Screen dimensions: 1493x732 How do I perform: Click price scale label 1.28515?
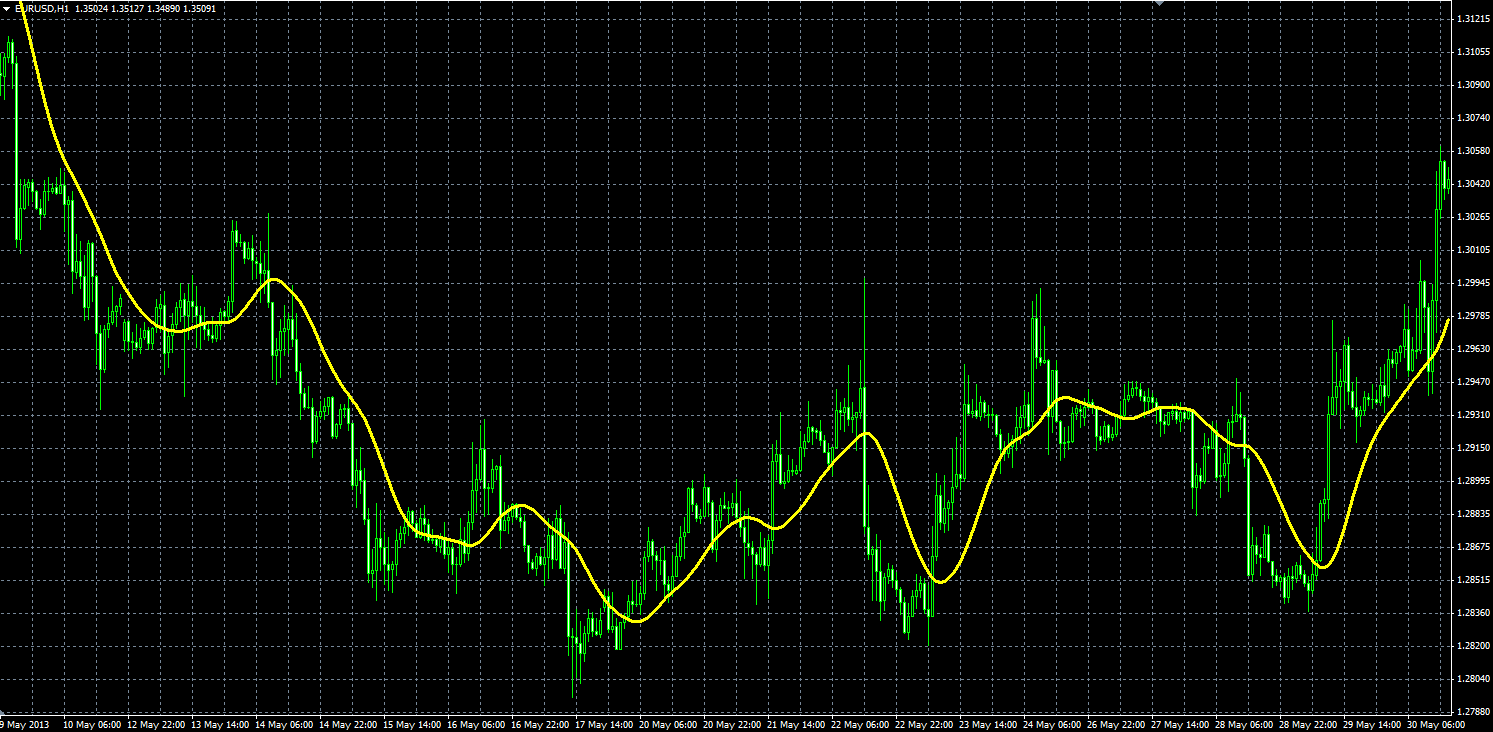click(x=1473, y=580)
